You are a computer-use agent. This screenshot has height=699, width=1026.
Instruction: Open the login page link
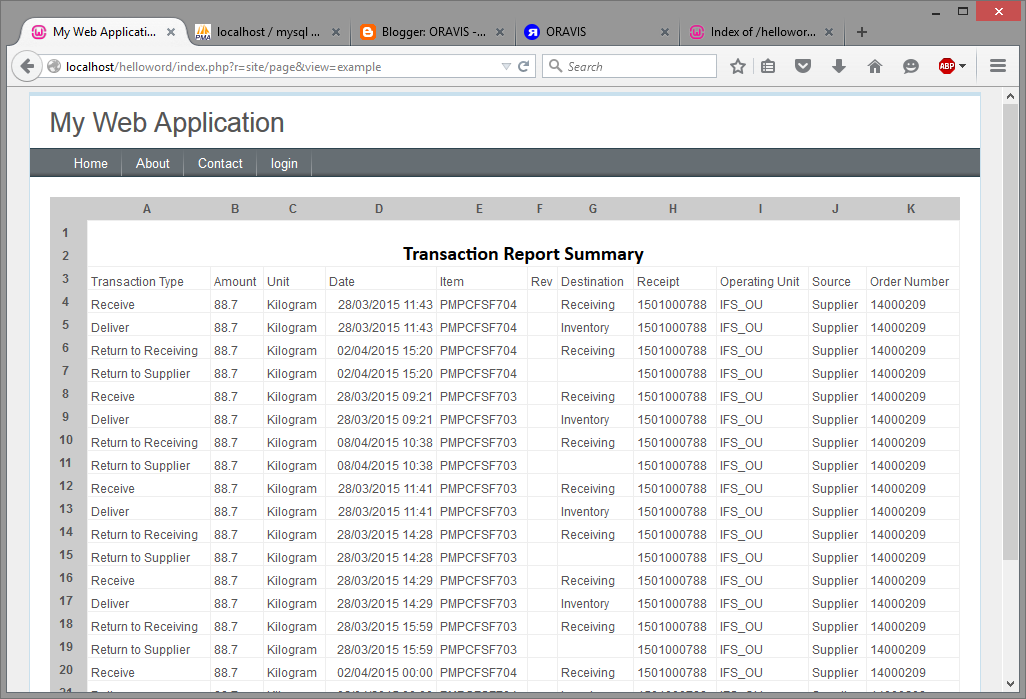tap(284, 163)
